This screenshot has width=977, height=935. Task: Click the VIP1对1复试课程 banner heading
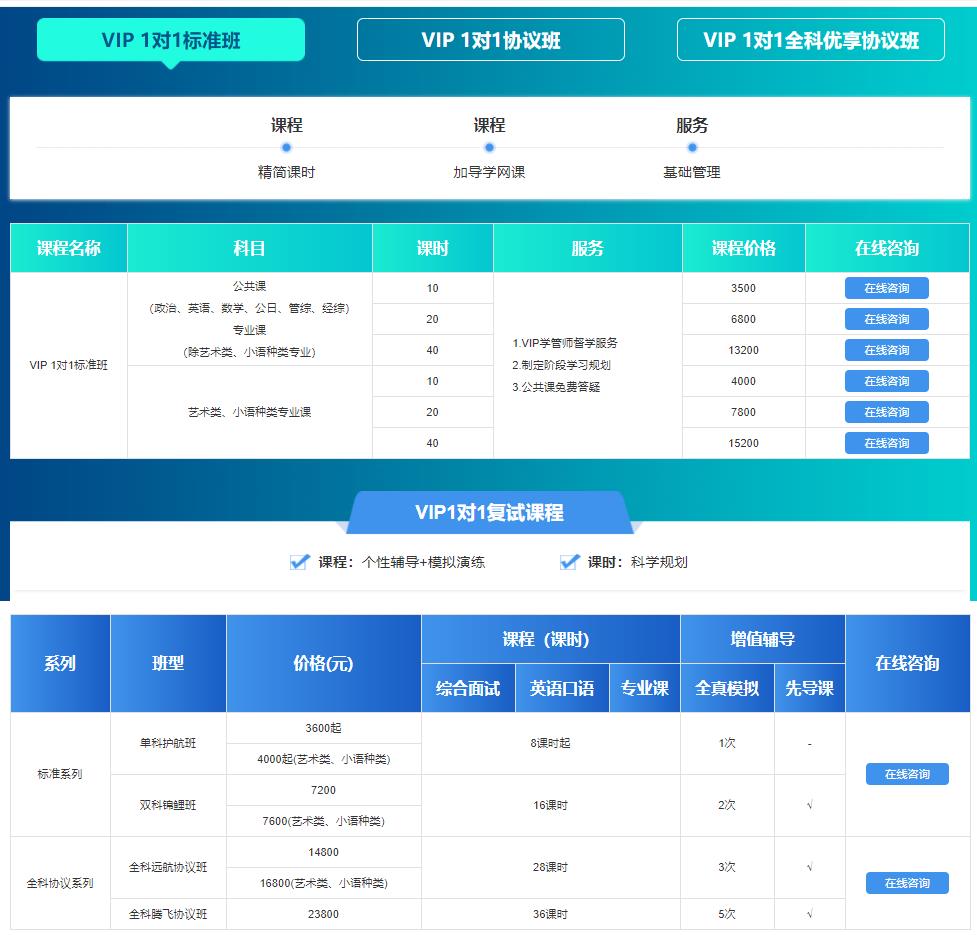(489, 513)
